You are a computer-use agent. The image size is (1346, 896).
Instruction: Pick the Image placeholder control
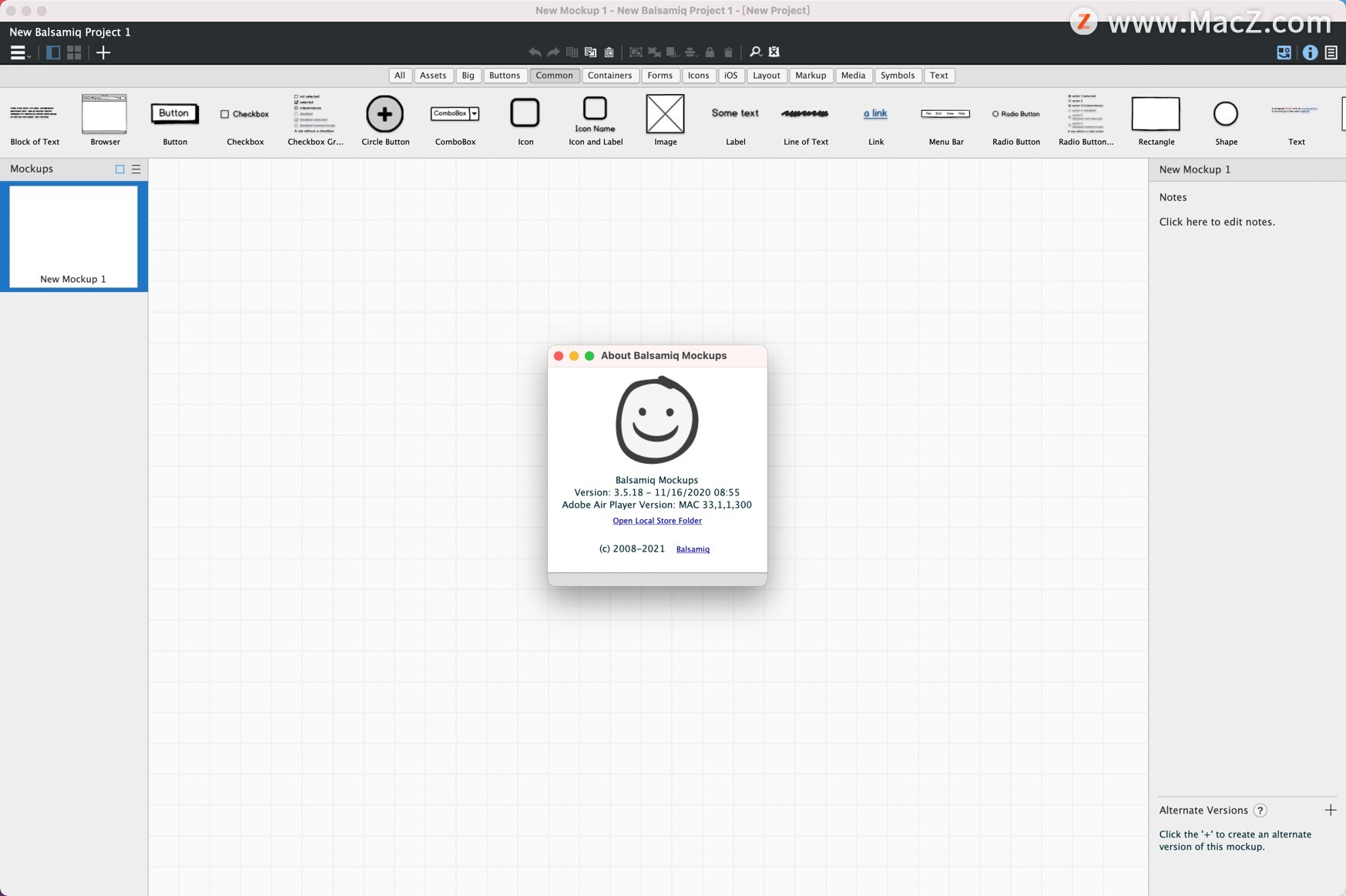click(666, 120)
